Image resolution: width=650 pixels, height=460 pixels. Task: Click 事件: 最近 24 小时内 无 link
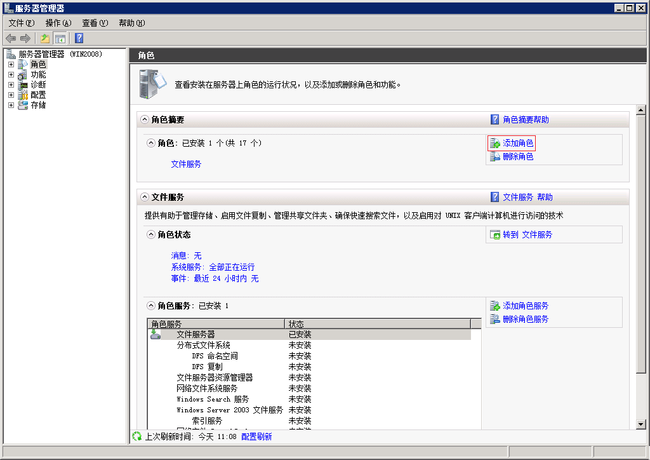click(x=215, y=278)
